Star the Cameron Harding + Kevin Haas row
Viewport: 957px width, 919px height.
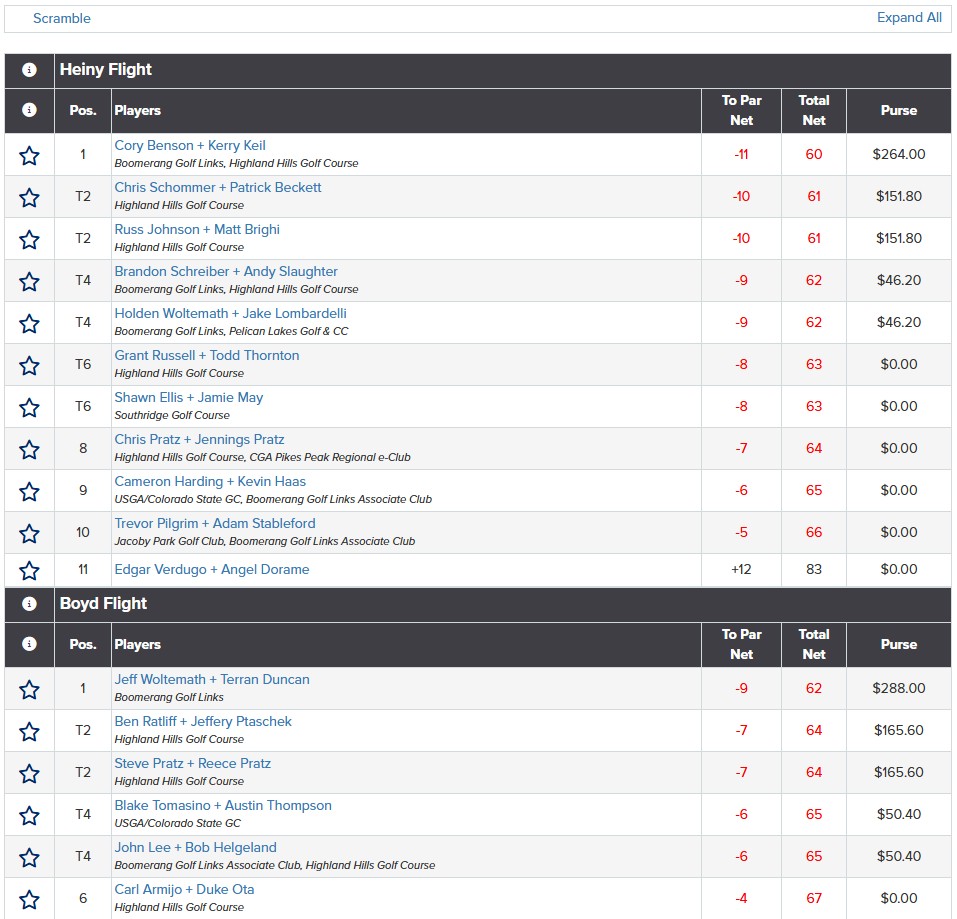pos(29,491)
